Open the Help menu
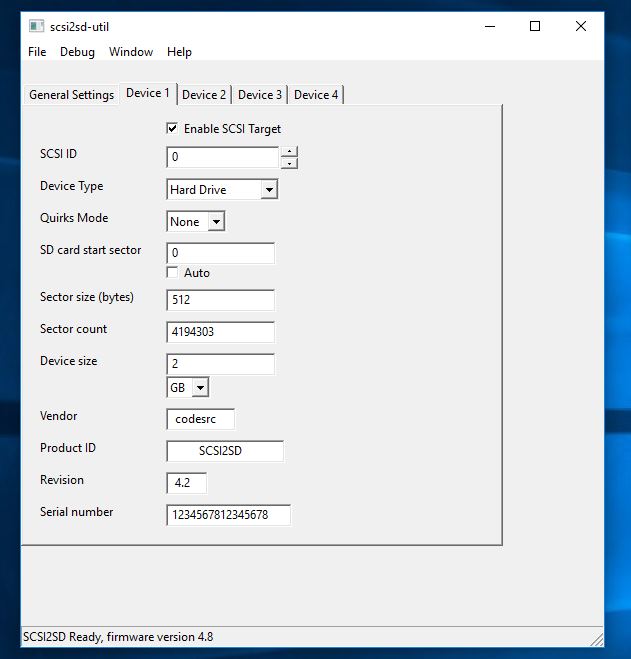This screenshot has width=631, height=659. pyautogui.click(x=179, y=52)
